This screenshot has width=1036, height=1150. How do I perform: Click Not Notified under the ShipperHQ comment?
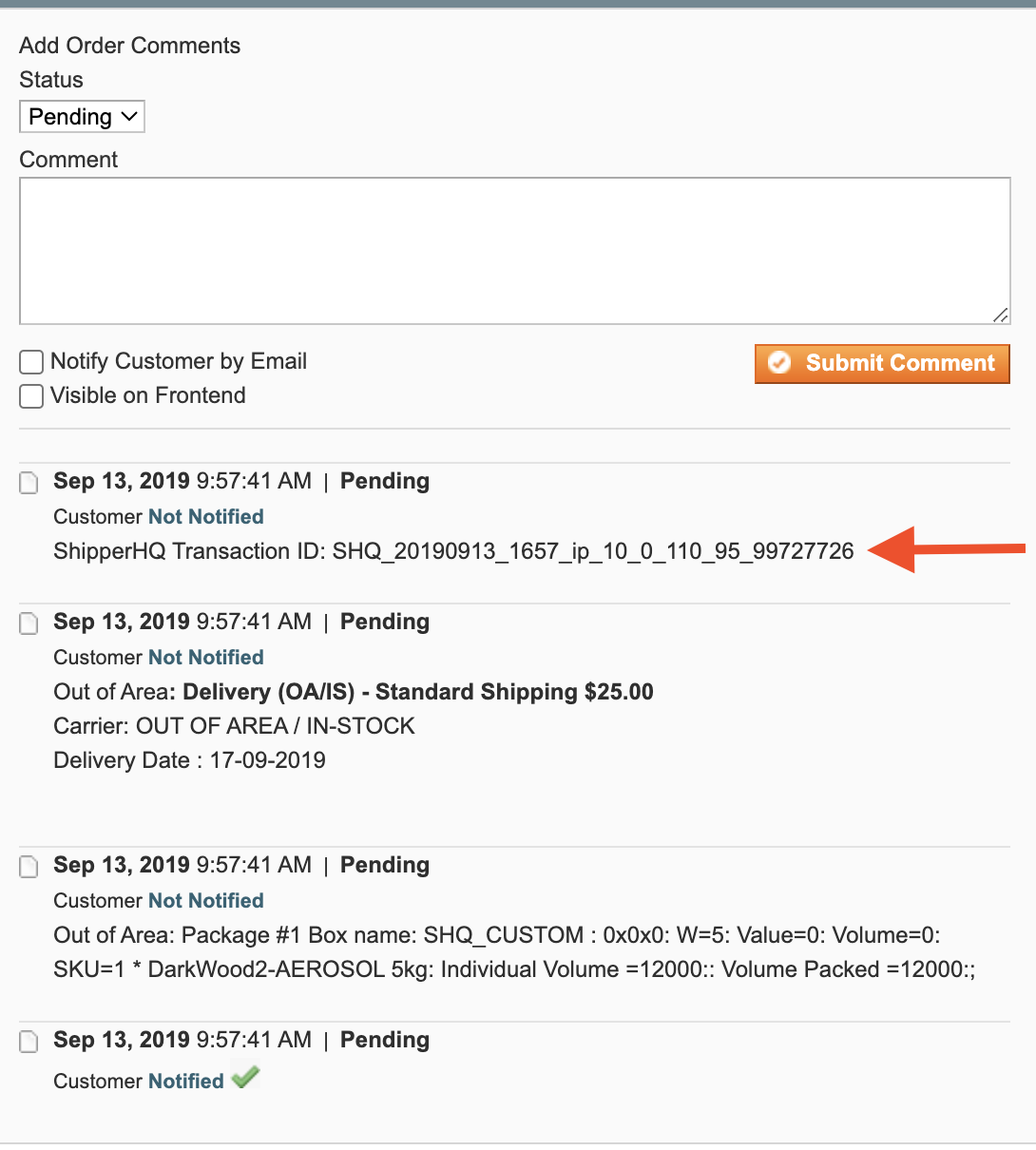point(205,516)
